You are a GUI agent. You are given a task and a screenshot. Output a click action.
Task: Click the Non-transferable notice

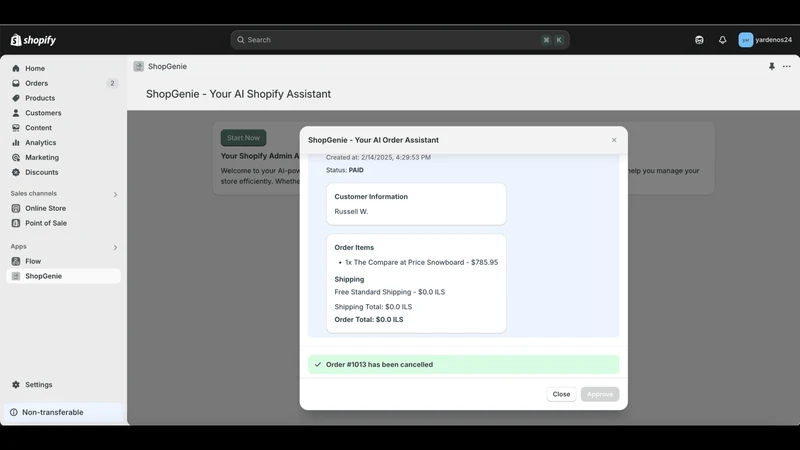pyautogui.click(x=63, y=412)
